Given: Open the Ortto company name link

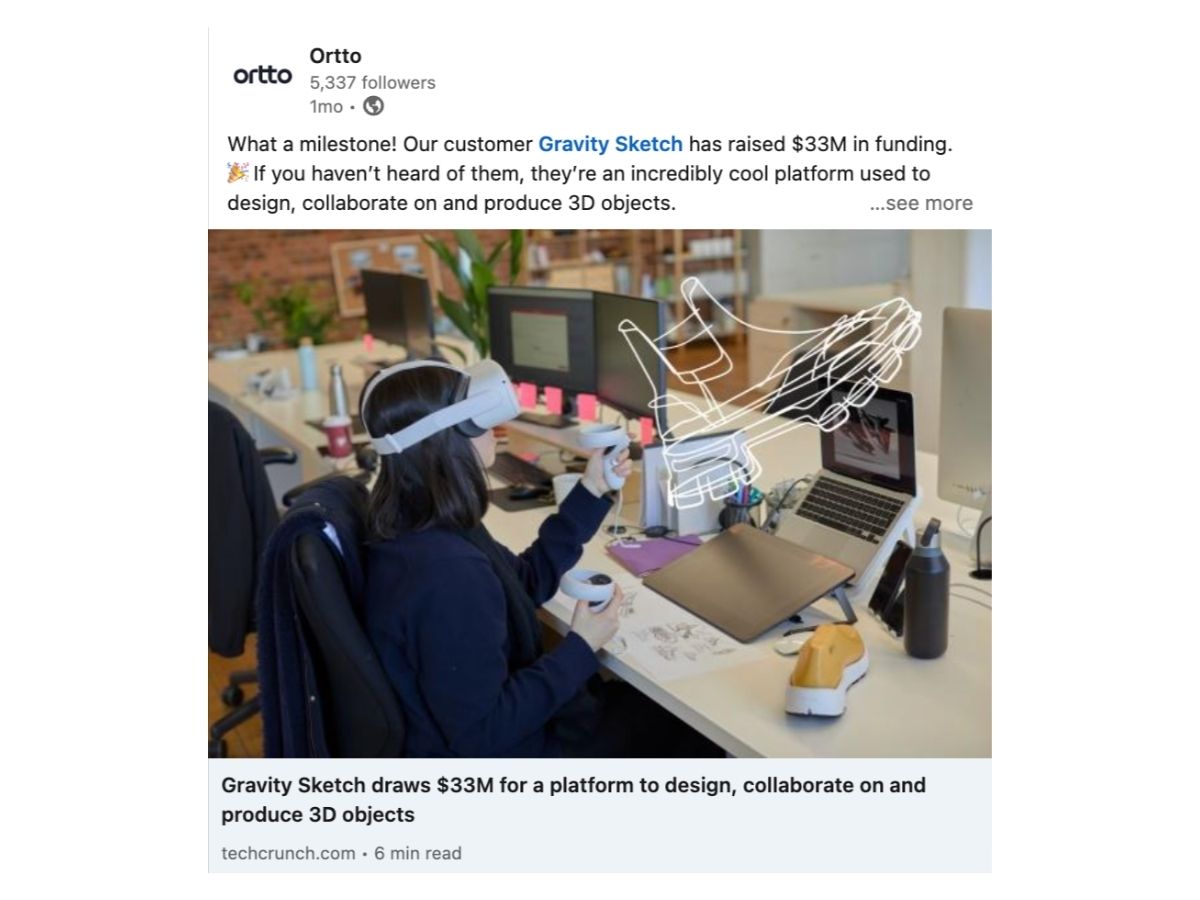Looking at the screenshot, I should click(x=335, y=56).
